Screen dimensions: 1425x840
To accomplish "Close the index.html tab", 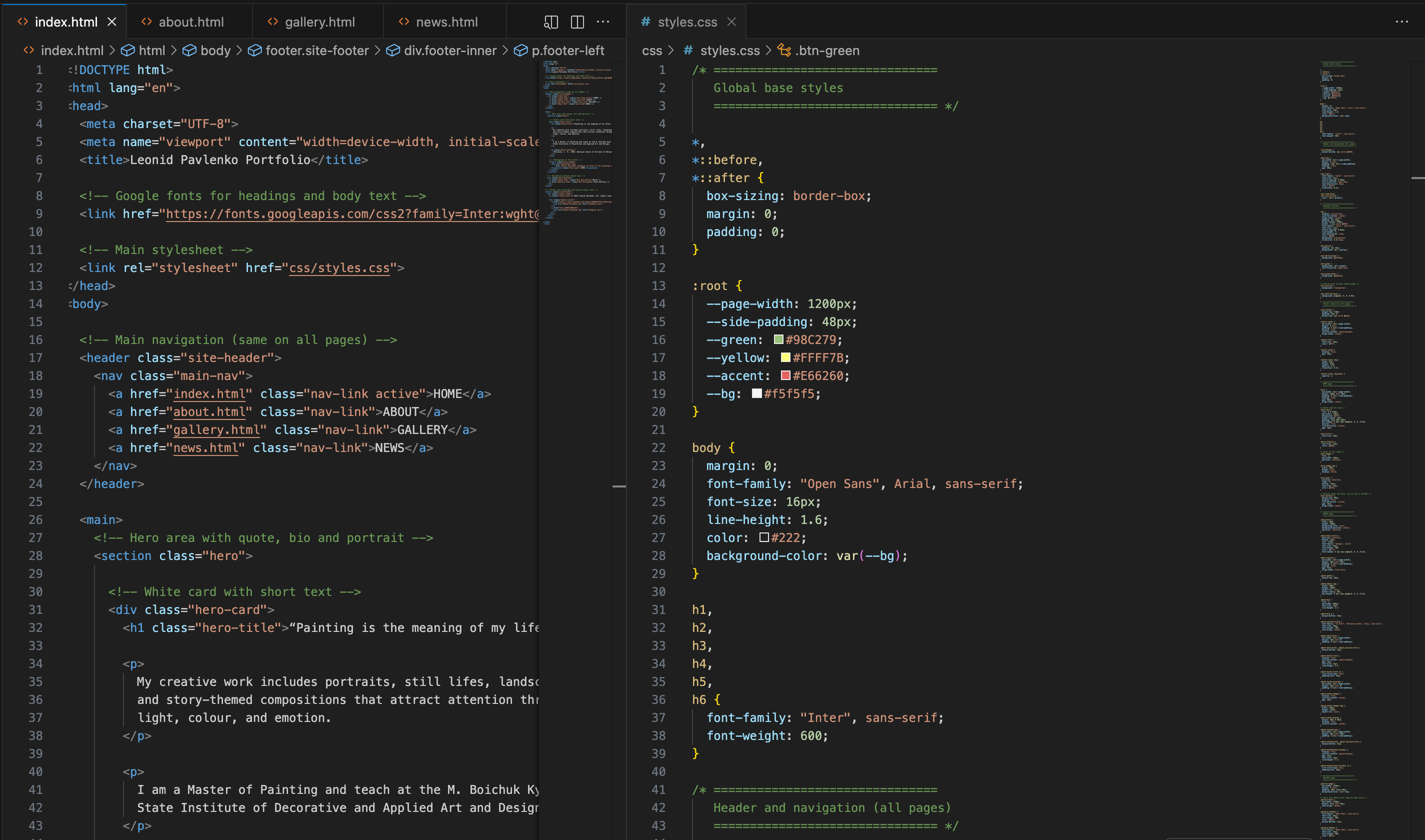I will click(x=112, y=22).
